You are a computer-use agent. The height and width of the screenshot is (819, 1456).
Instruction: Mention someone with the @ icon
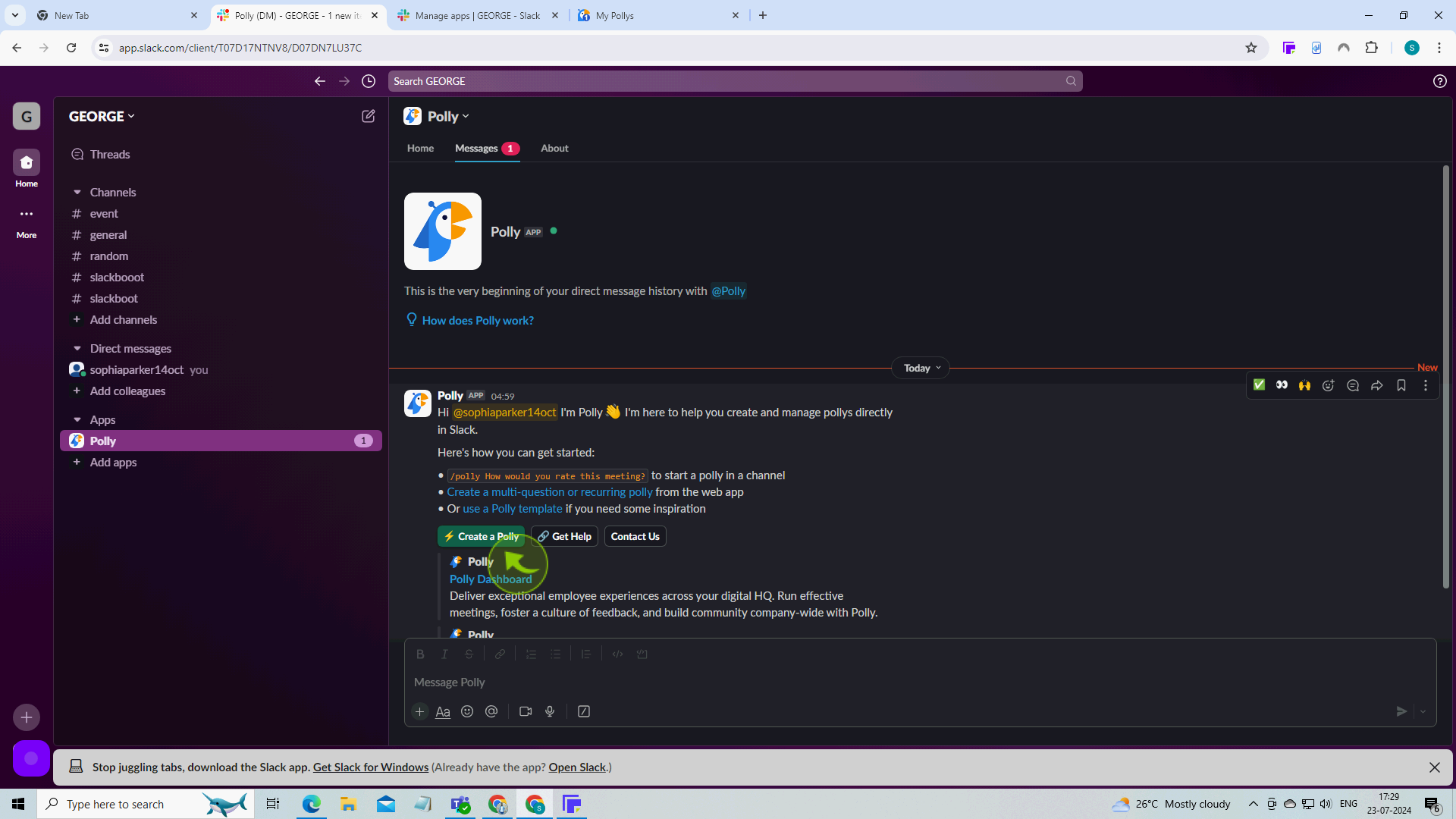[x=491, y=711]
